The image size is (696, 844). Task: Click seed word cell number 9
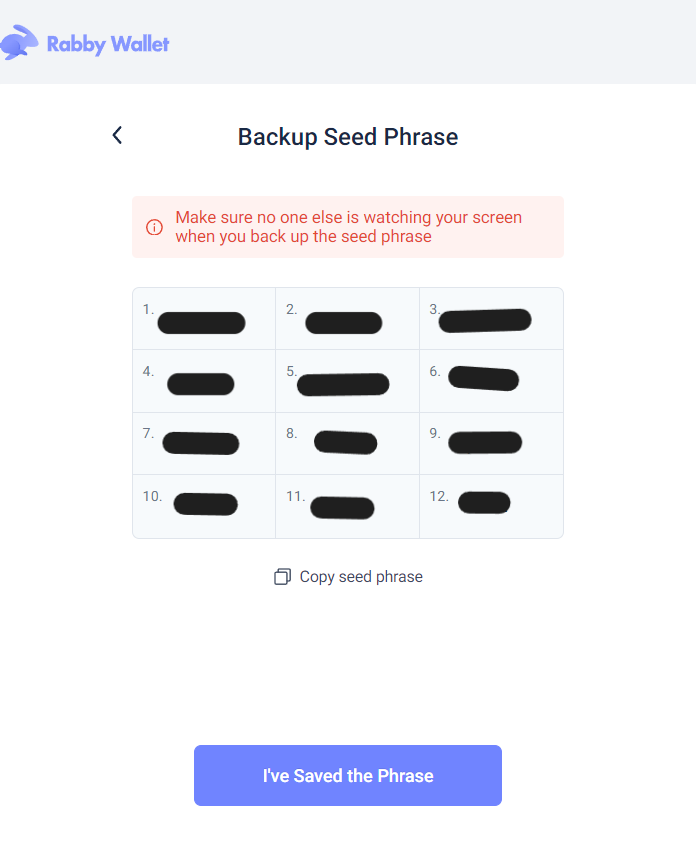point(491,443)
